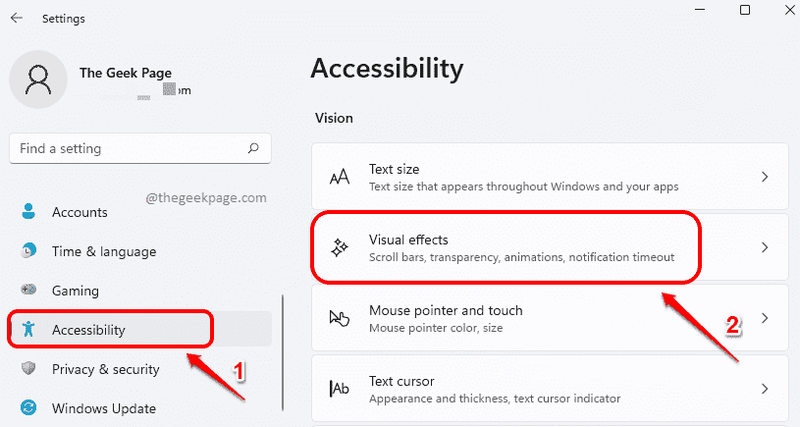Click the user profile avatar picture
This screenshot has height=427, width=800.
point(38,80)
